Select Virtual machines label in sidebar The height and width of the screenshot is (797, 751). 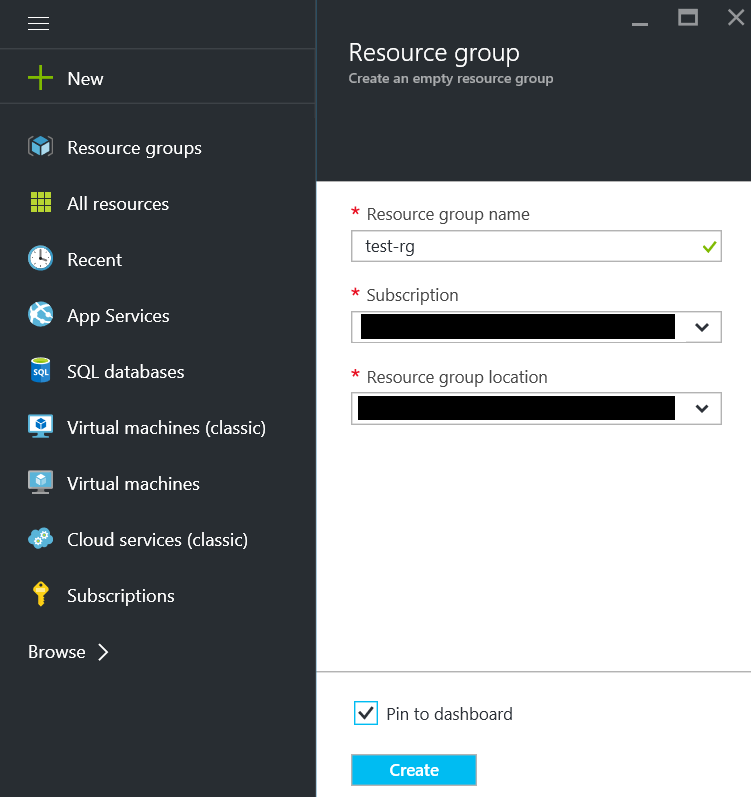click(x=134, y=483)
